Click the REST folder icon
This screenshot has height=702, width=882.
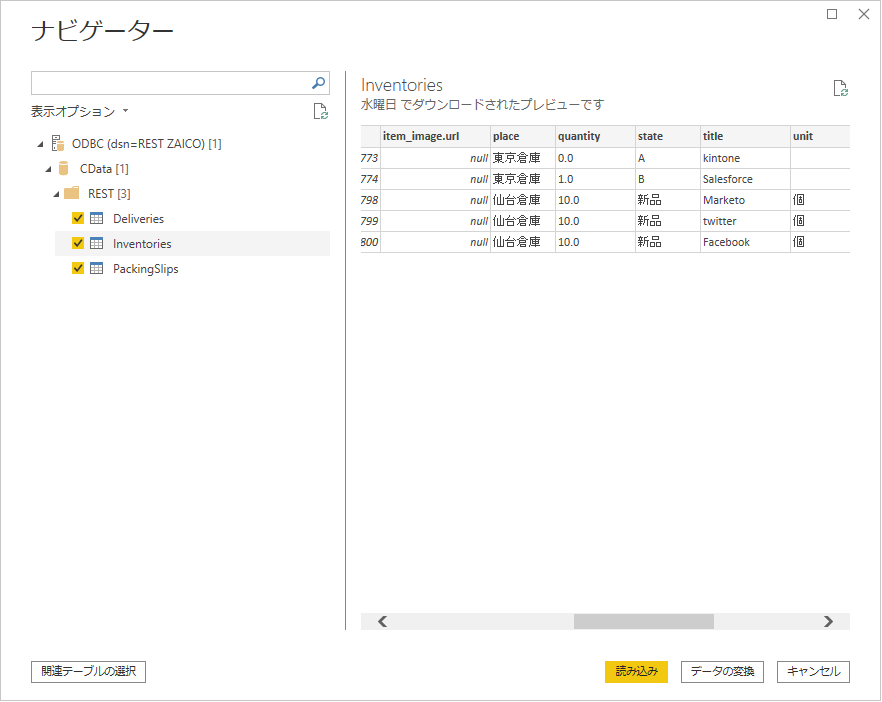click(x=72, y=194)
